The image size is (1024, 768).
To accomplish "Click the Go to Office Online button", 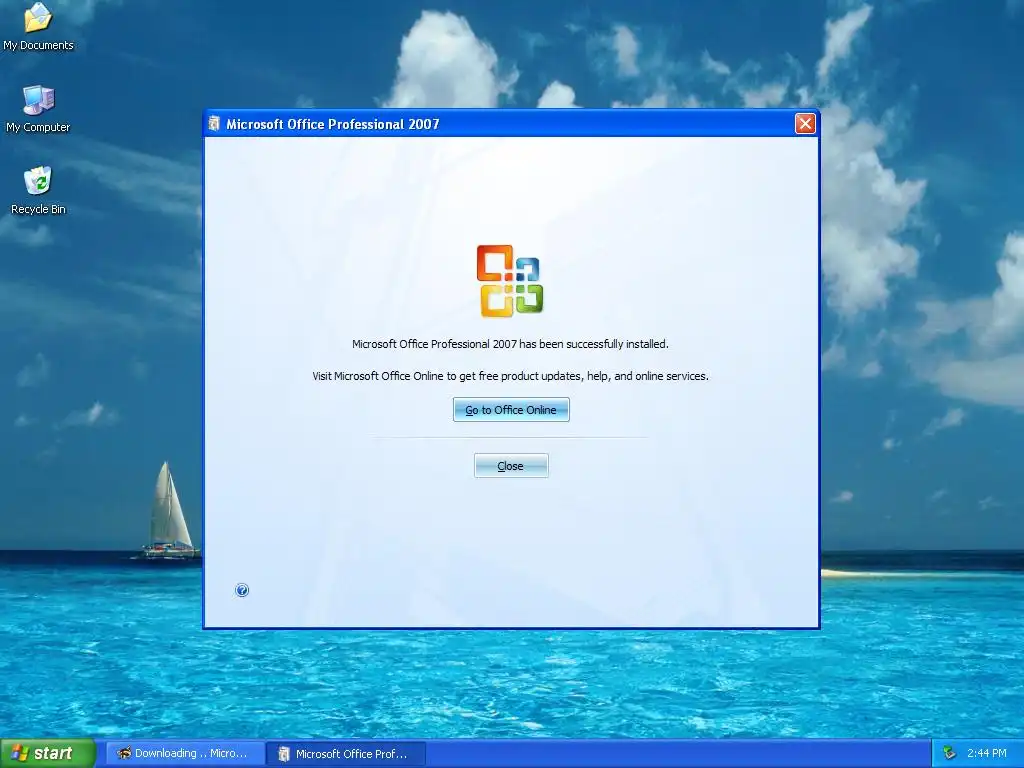I will pyautogui.click(x=511, y=409).
